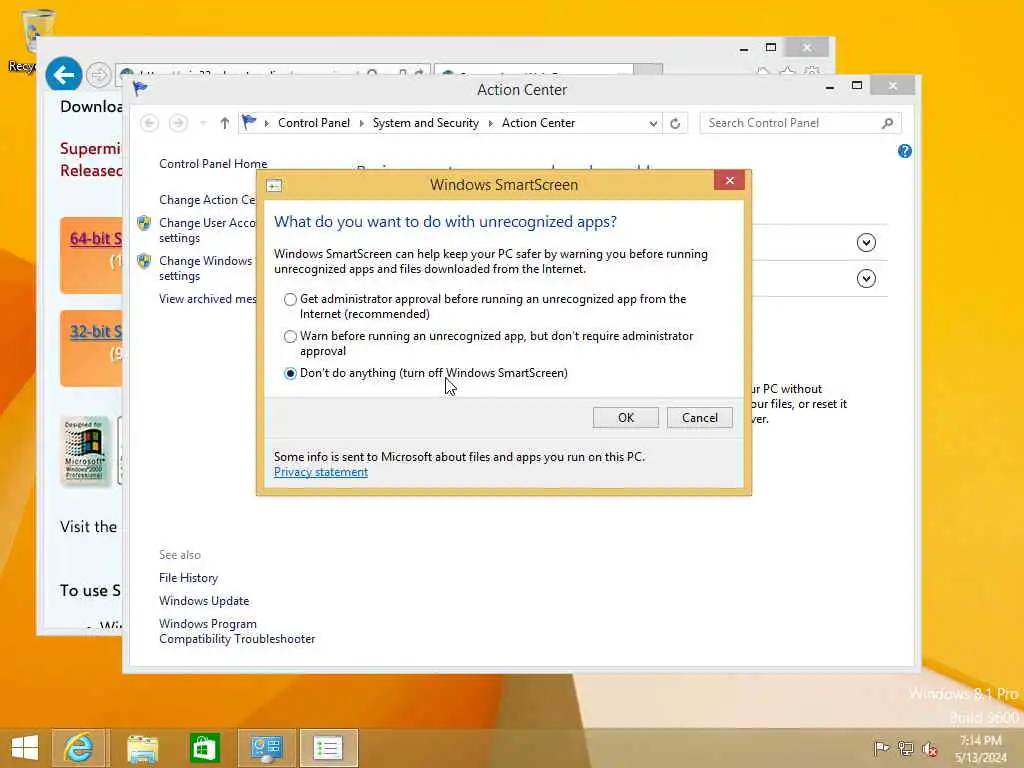
Task: Expand chevron after System and Security breadcrumb
Action: [x=490, y=123]
